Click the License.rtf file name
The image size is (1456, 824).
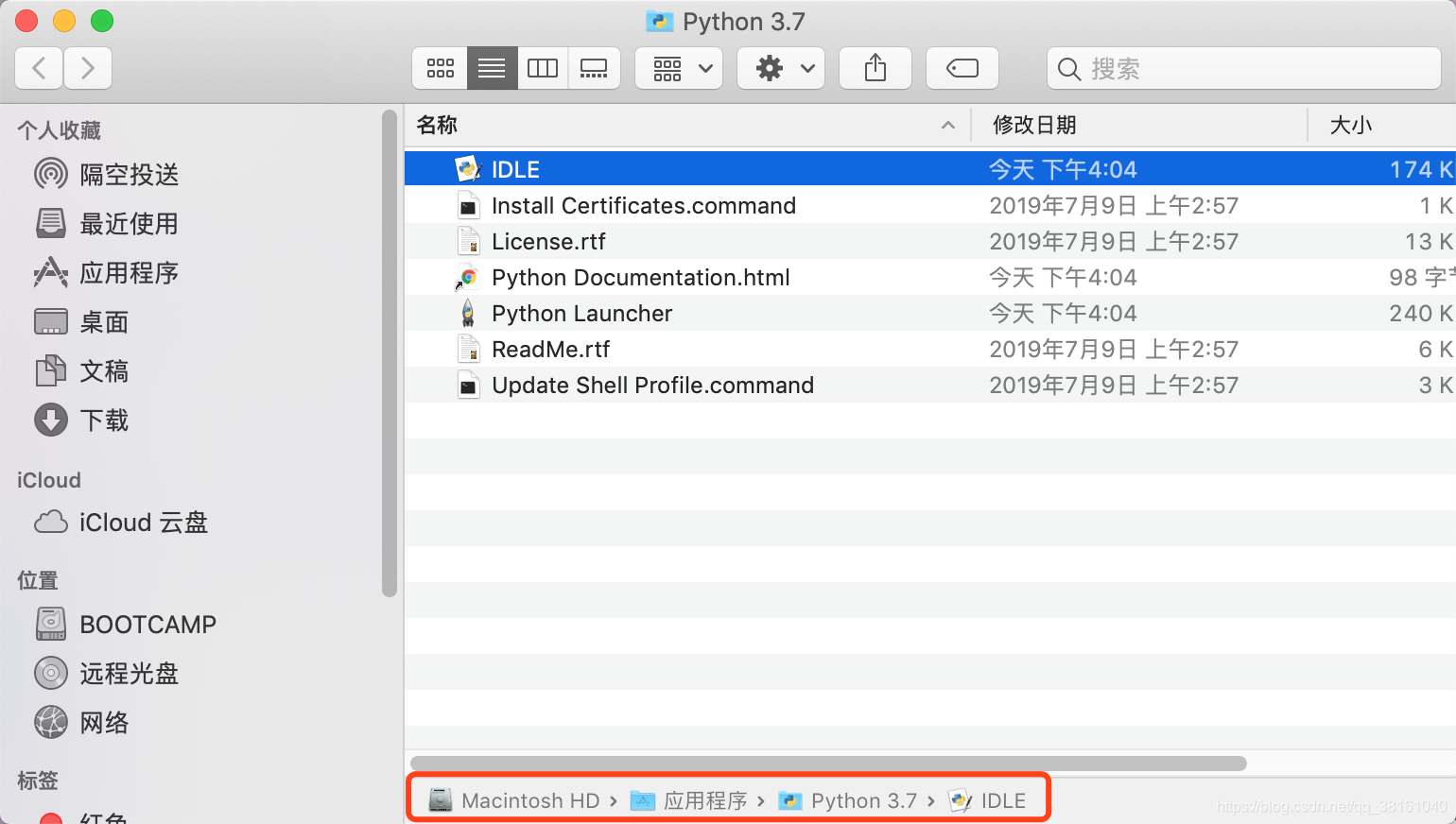(548, 241)
